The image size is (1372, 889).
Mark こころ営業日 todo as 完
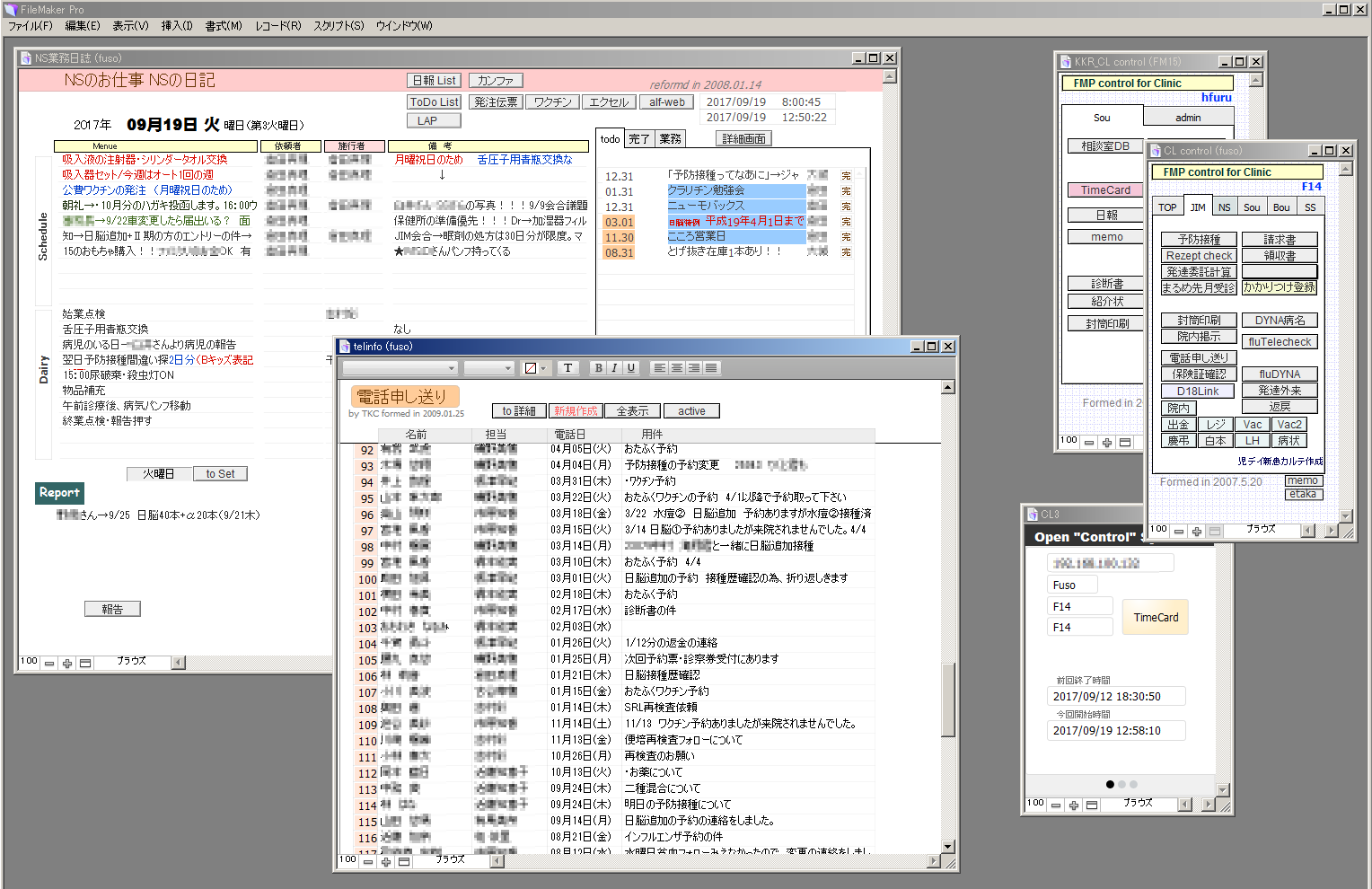(846, 237)
